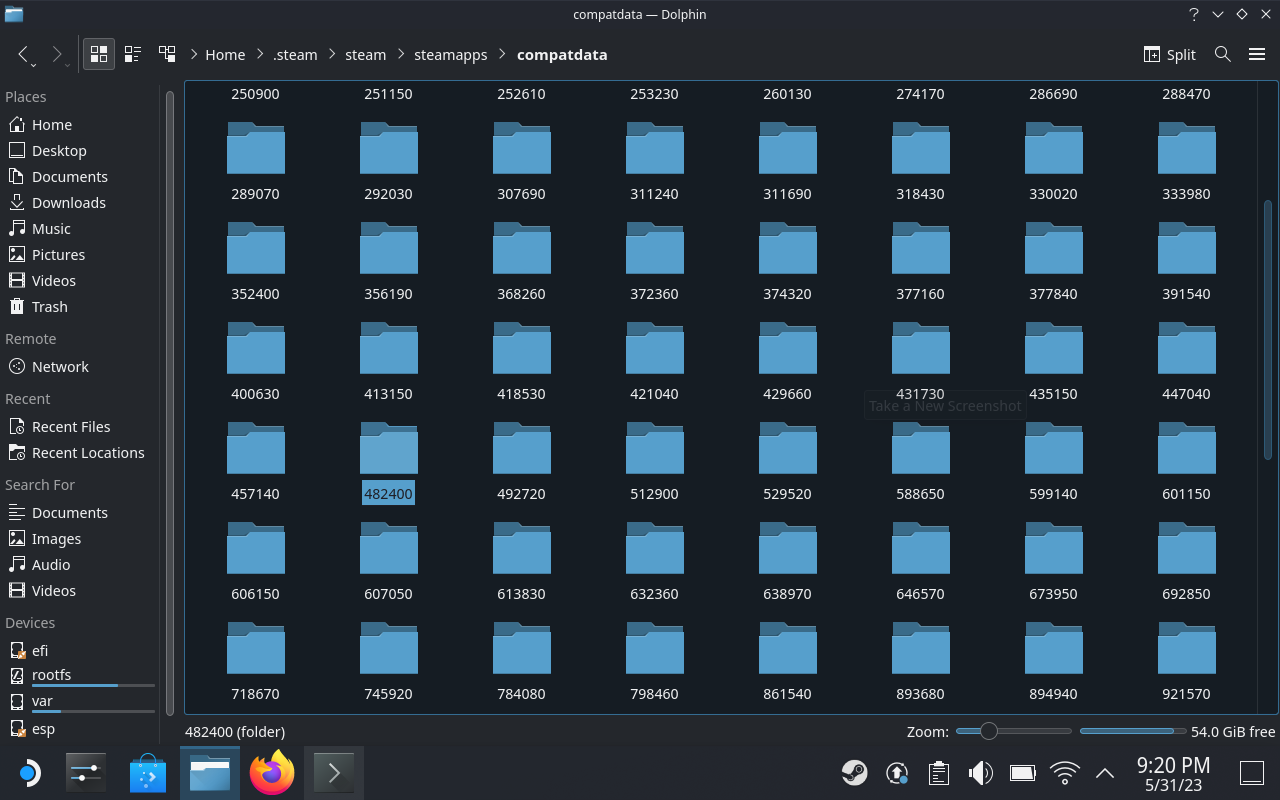Click the Search magnifier icon
This screenshot has height=800, width=1280.
pyautogui.click(x=1222, y=55)
